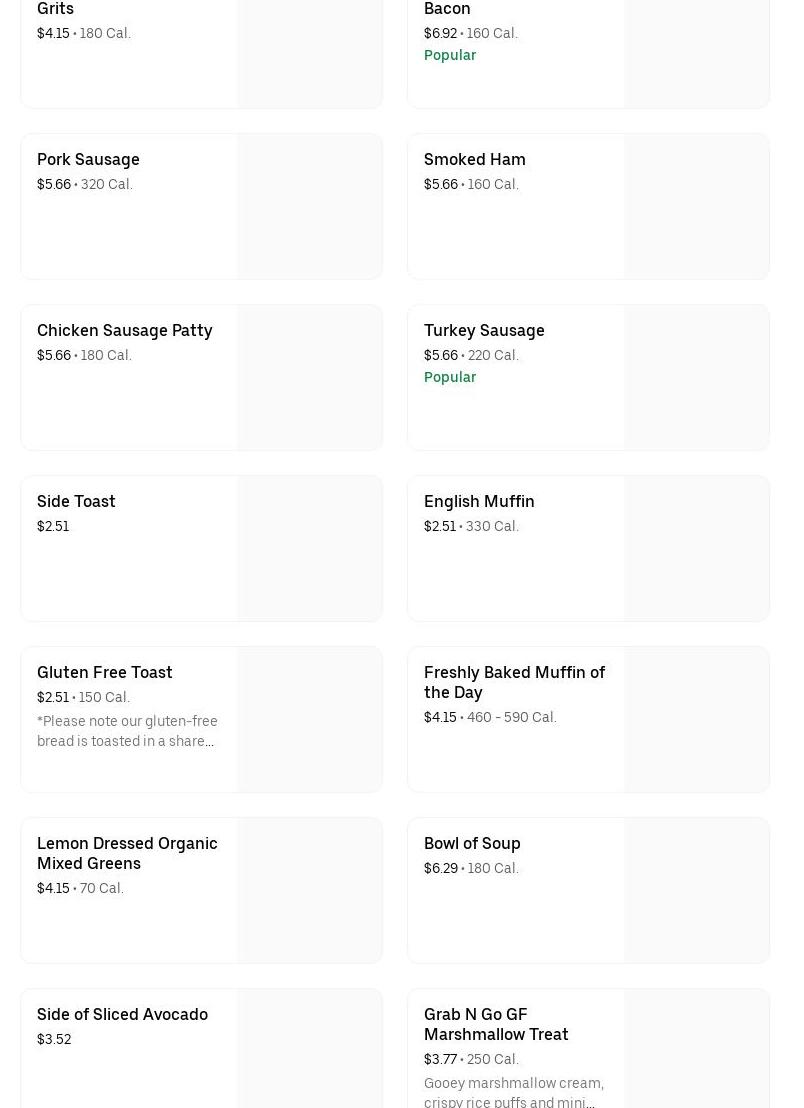The image size is (804, 1108).
Task: Open the Side Toast item
Action: pyautogui.click(x=76, y=501)
